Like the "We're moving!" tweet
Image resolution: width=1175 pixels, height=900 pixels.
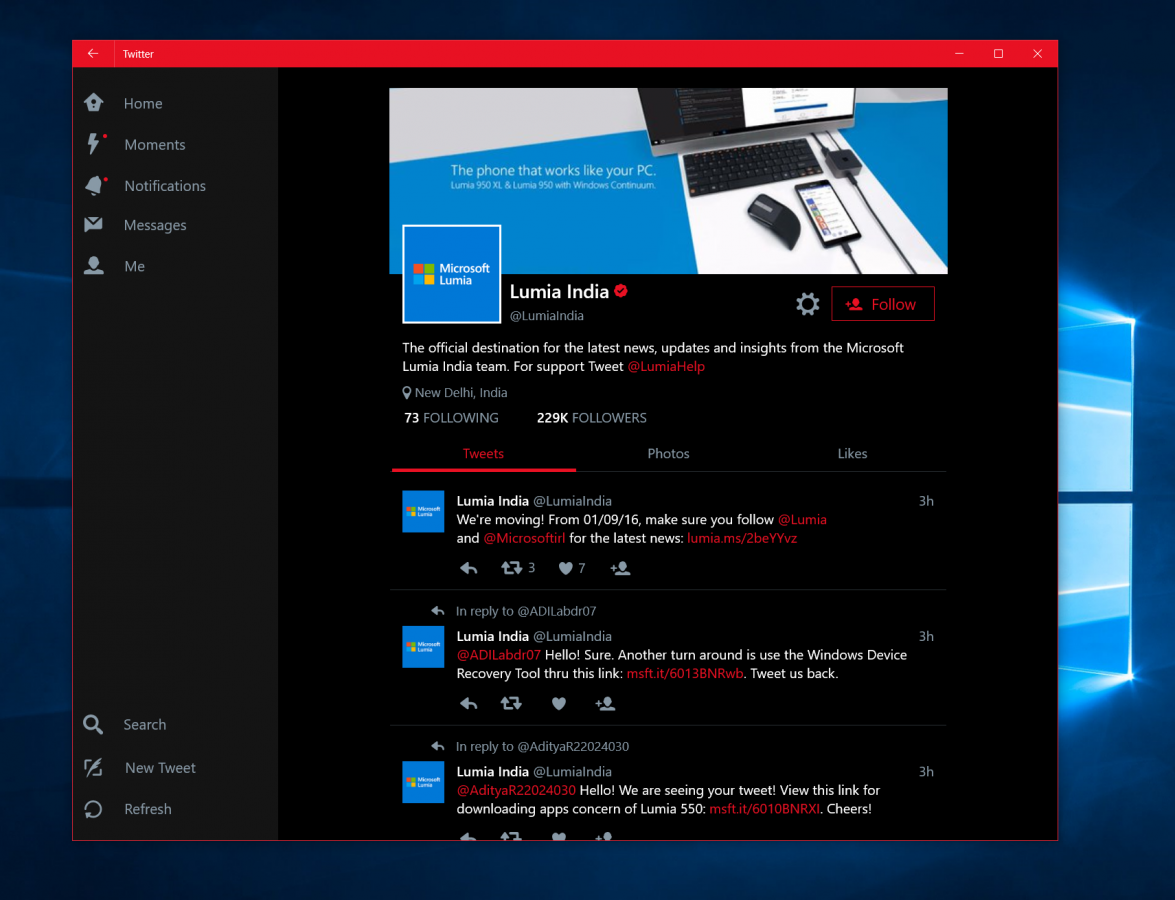click(x=566, y=568)
